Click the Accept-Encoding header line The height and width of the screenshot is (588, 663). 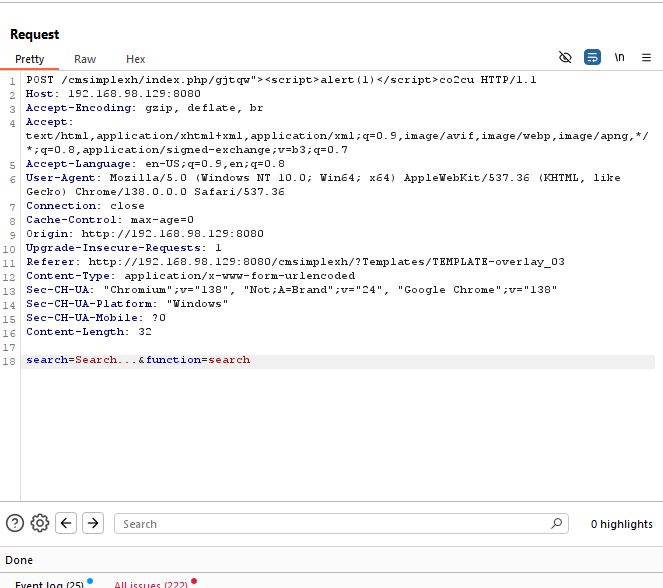(144, 108)
